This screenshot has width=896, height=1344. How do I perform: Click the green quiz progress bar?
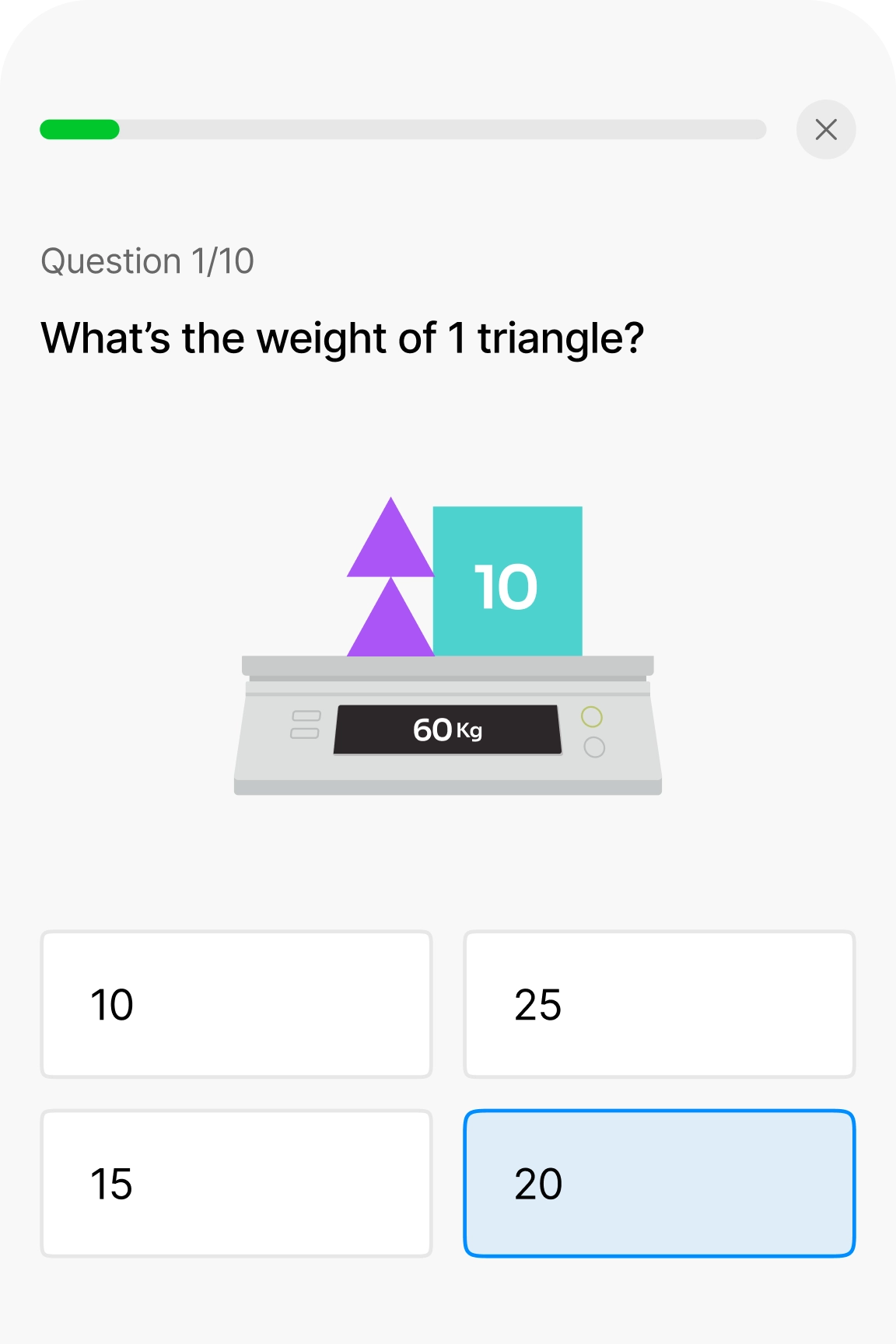[x=79, y=129]
